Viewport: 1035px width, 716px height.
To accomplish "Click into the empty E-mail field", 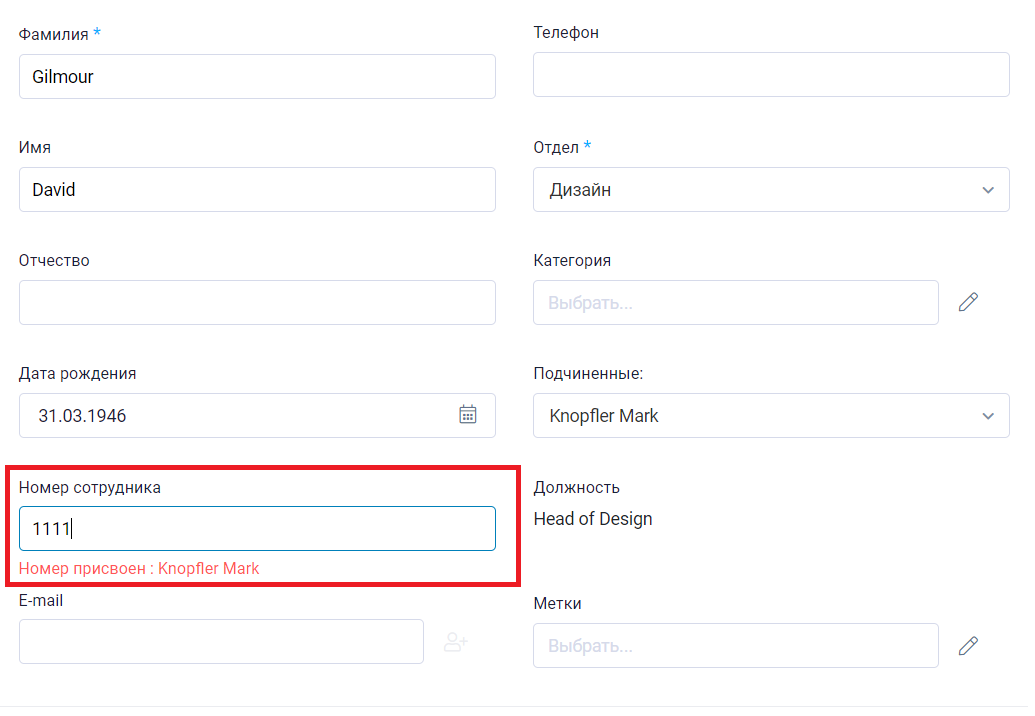I will click(221, 641).
